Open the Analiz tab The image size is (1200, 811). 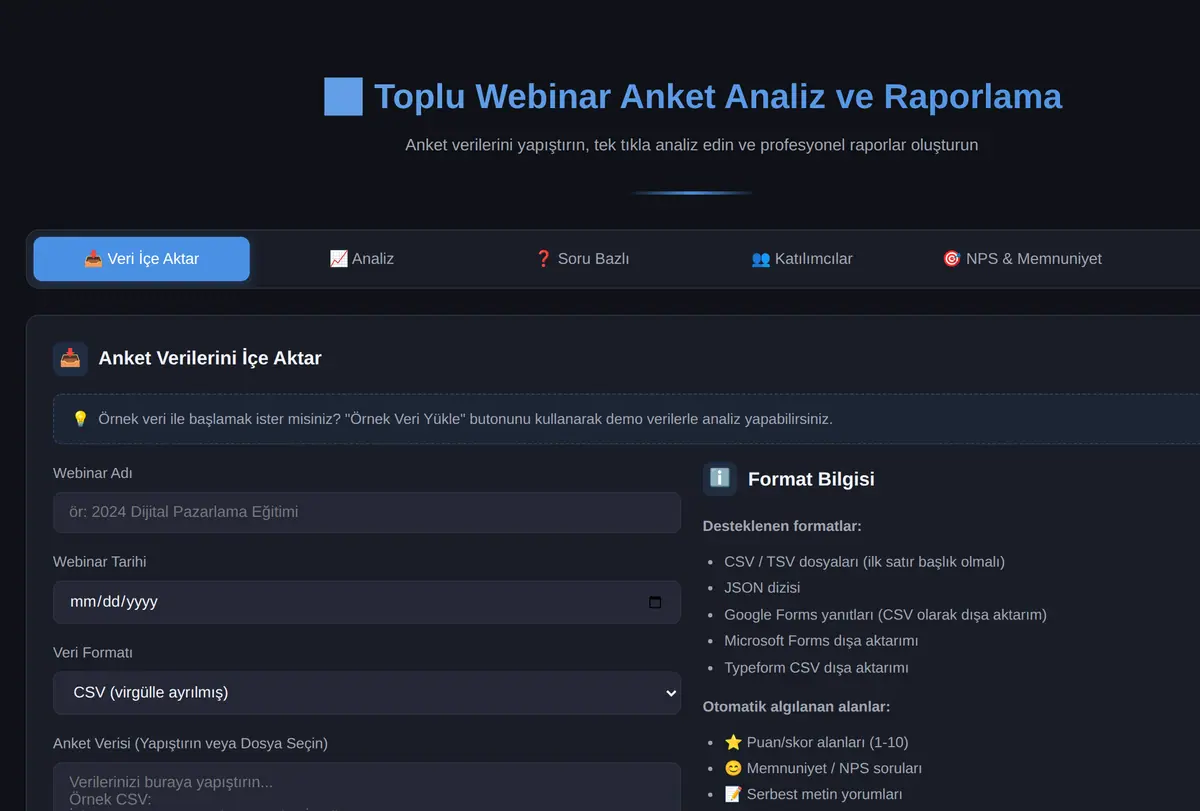(x=362, y=259)
